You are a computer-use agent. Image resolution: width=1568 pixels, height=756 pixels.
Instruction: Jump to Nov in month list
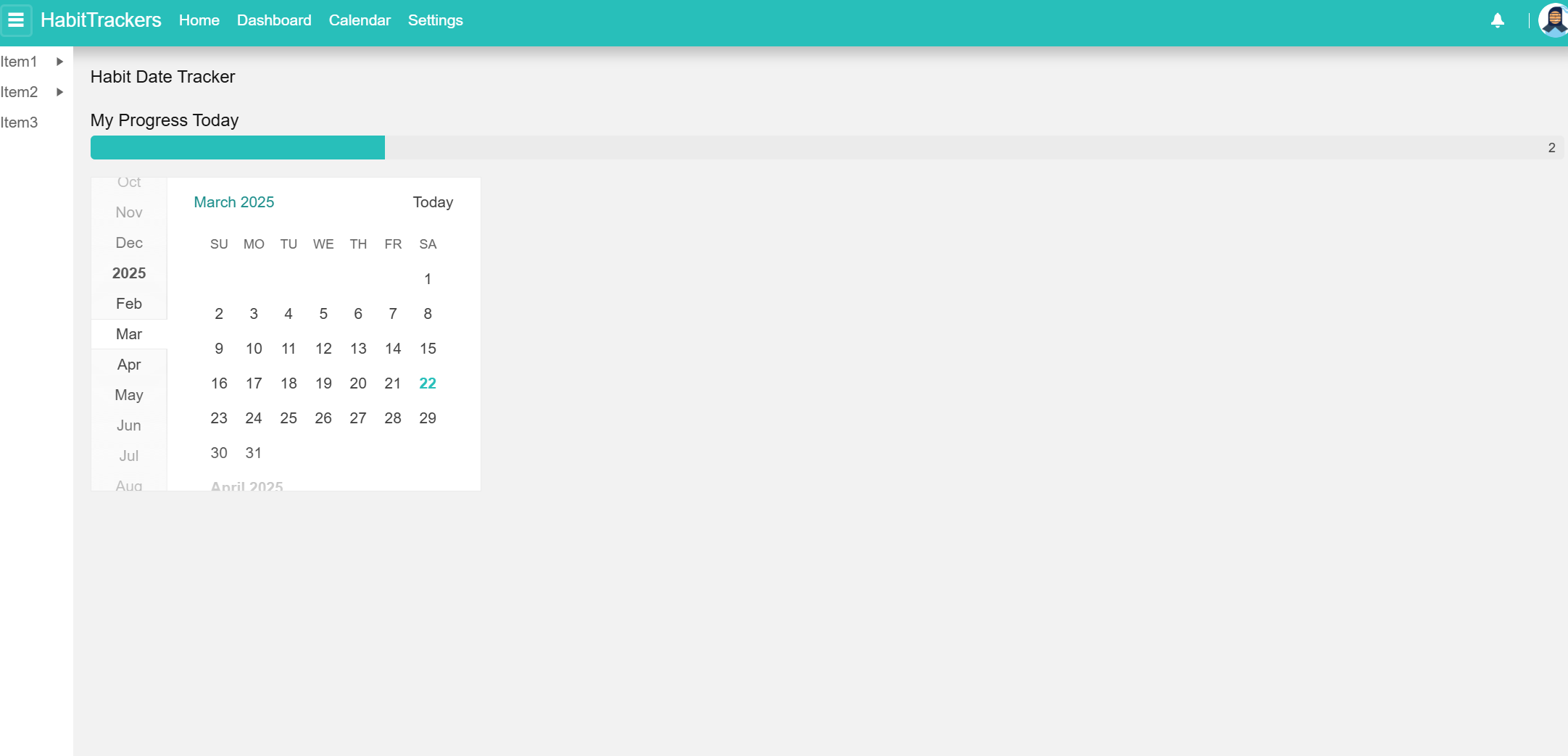click(129, 212)
